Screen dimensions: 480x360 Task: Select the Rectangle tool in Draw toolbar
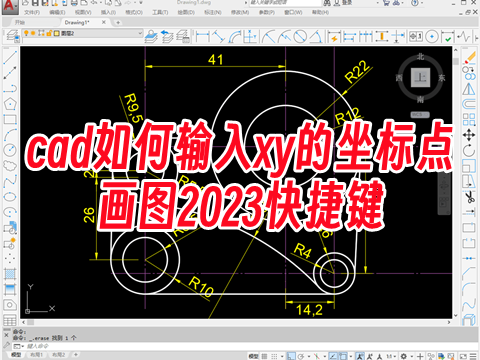click(x=10, y=119)
